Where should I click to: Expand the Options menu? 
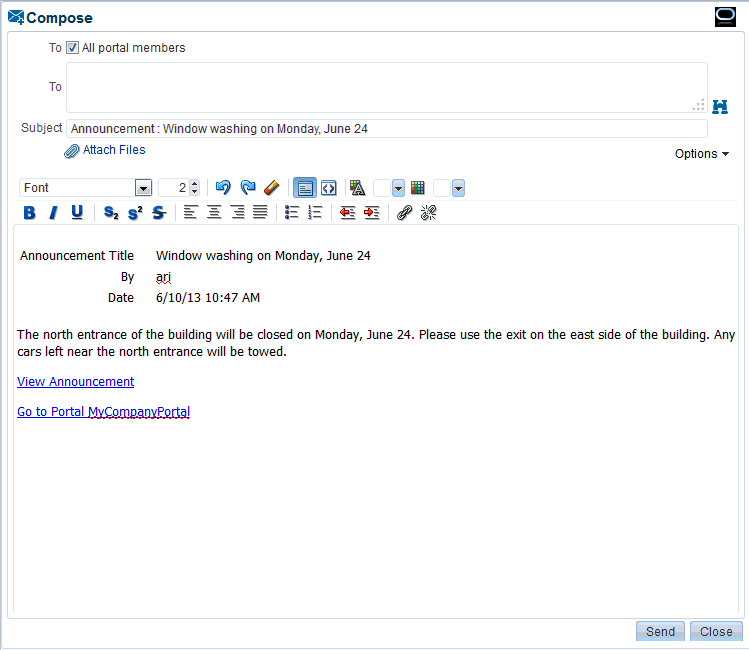(702, 154)
